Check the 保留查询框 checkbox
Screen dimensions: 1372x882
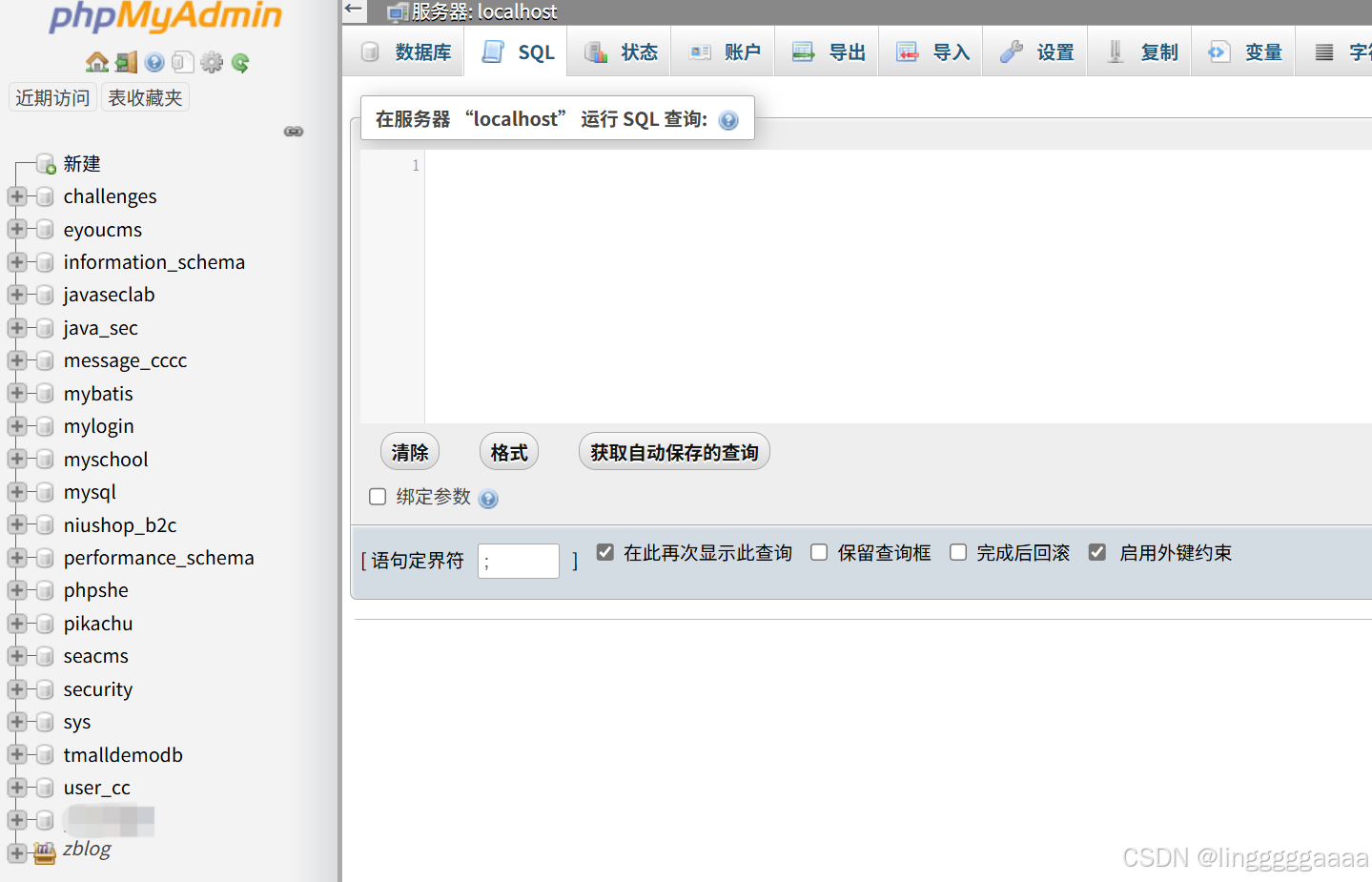click(x=819, y=552)
